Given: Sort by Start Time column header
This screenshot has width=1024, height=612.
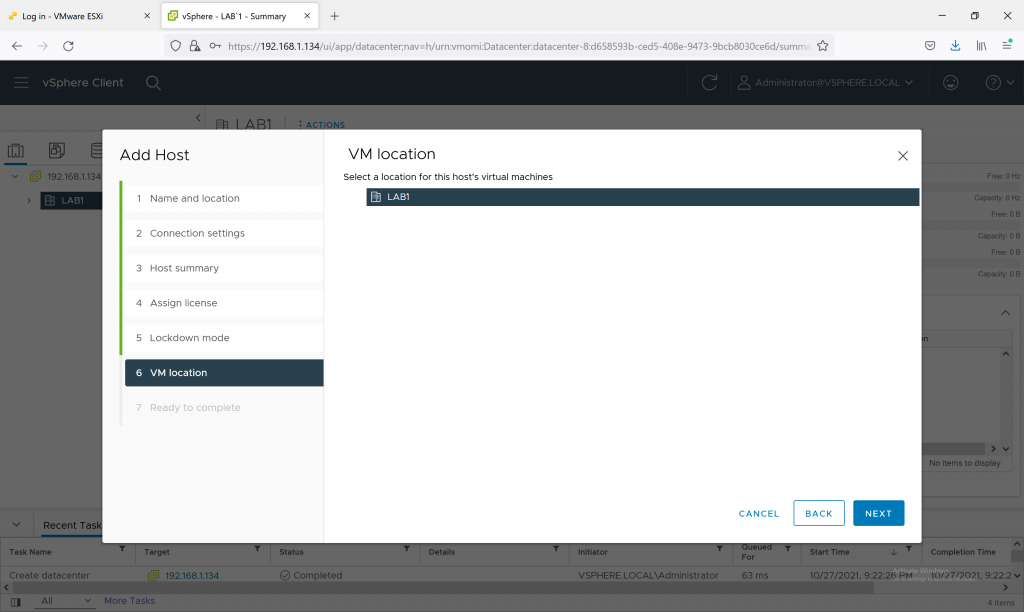Looking at the screenshot, I should coord(829,552).
